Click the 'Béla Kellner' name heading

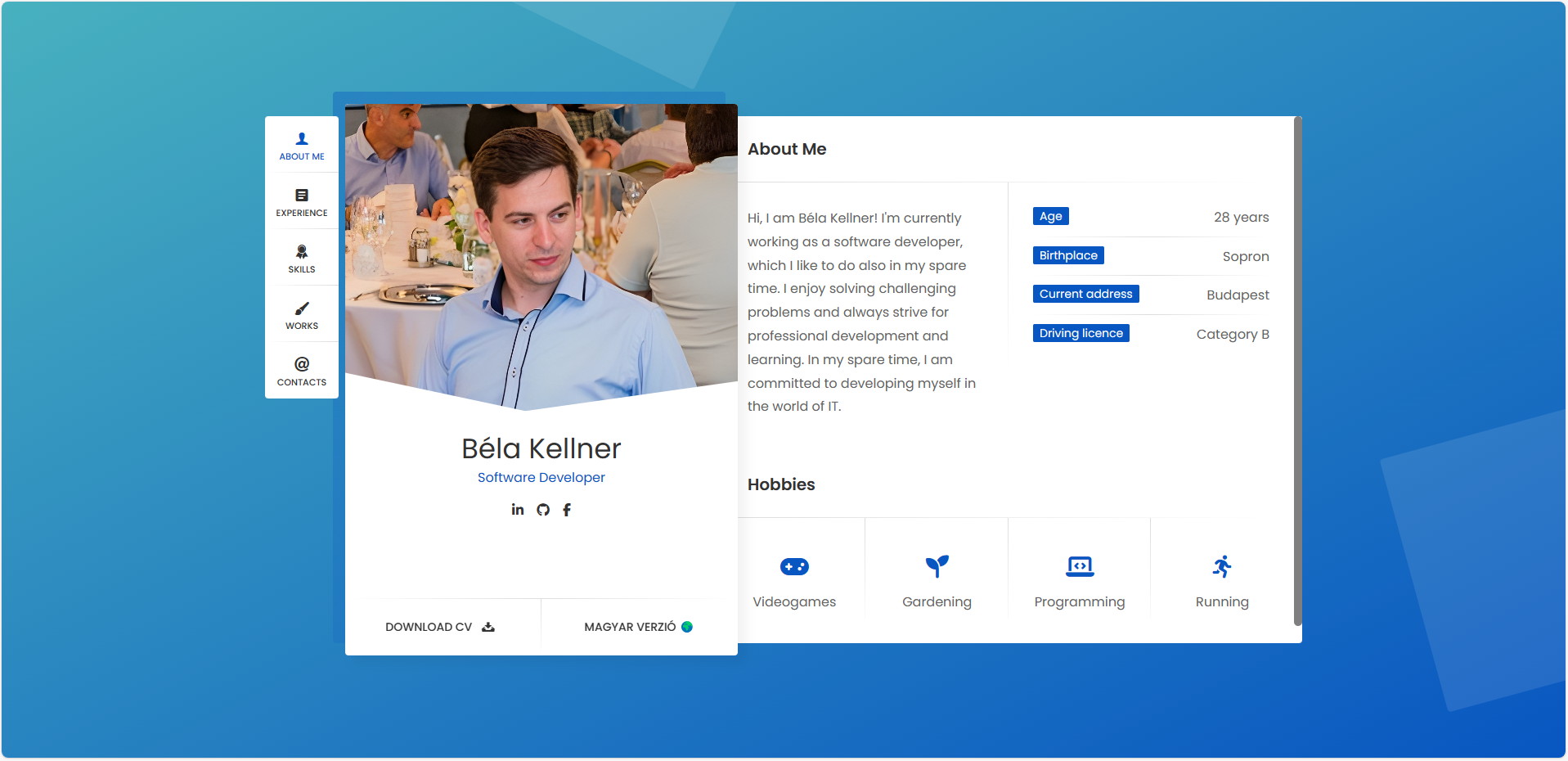541,448
